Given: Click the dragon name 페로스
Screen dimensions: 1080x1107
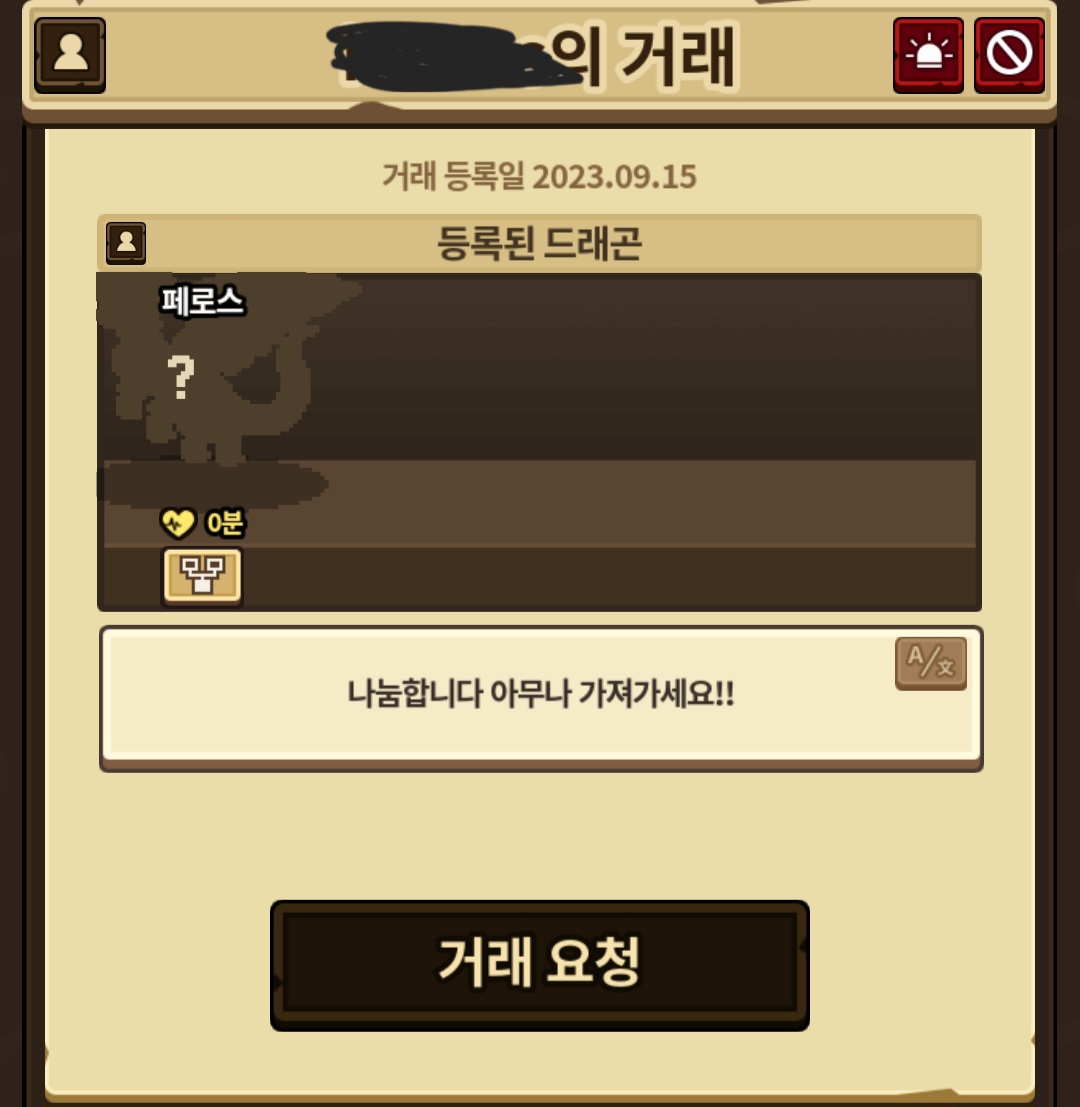Looking at the screenshot, I should pyautogui.click(x=203, y=301).
